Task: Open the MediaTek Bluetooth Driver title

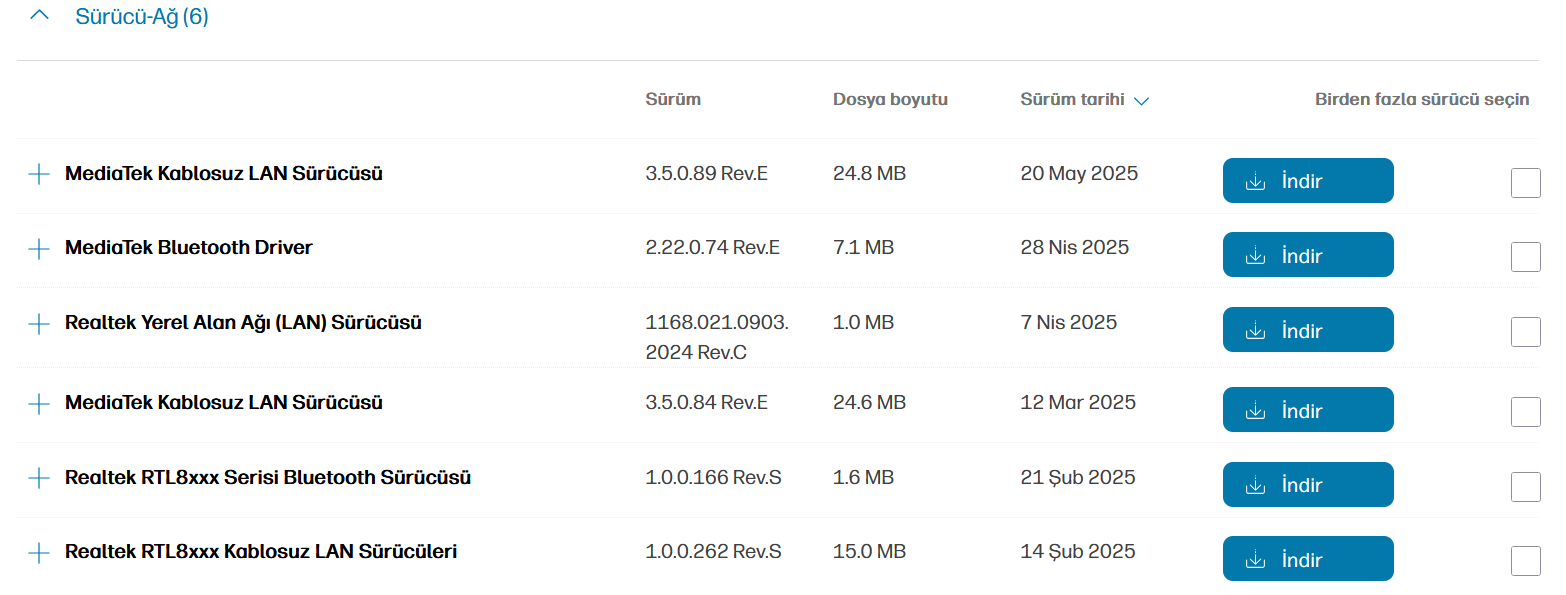Action: pyautogui.click(x=189, y=248)
